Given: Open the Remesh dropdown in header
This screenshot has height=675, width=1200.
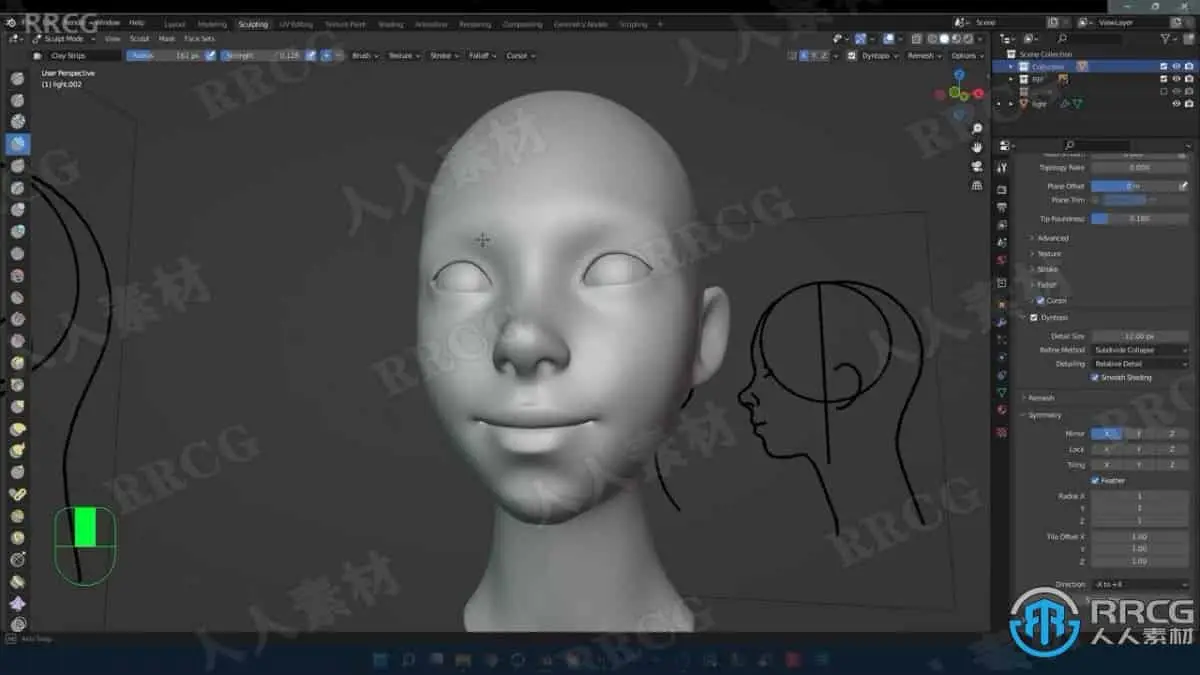Looking at the screenshot, I should [924, 56].
